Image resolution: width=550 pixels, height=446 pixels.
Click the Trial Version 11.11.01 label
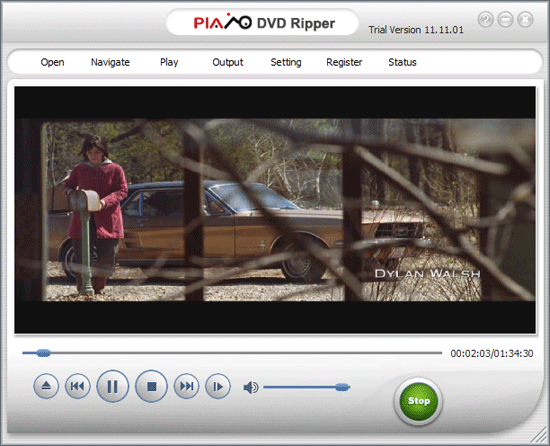pyautogui.click(x=416, y=30)
